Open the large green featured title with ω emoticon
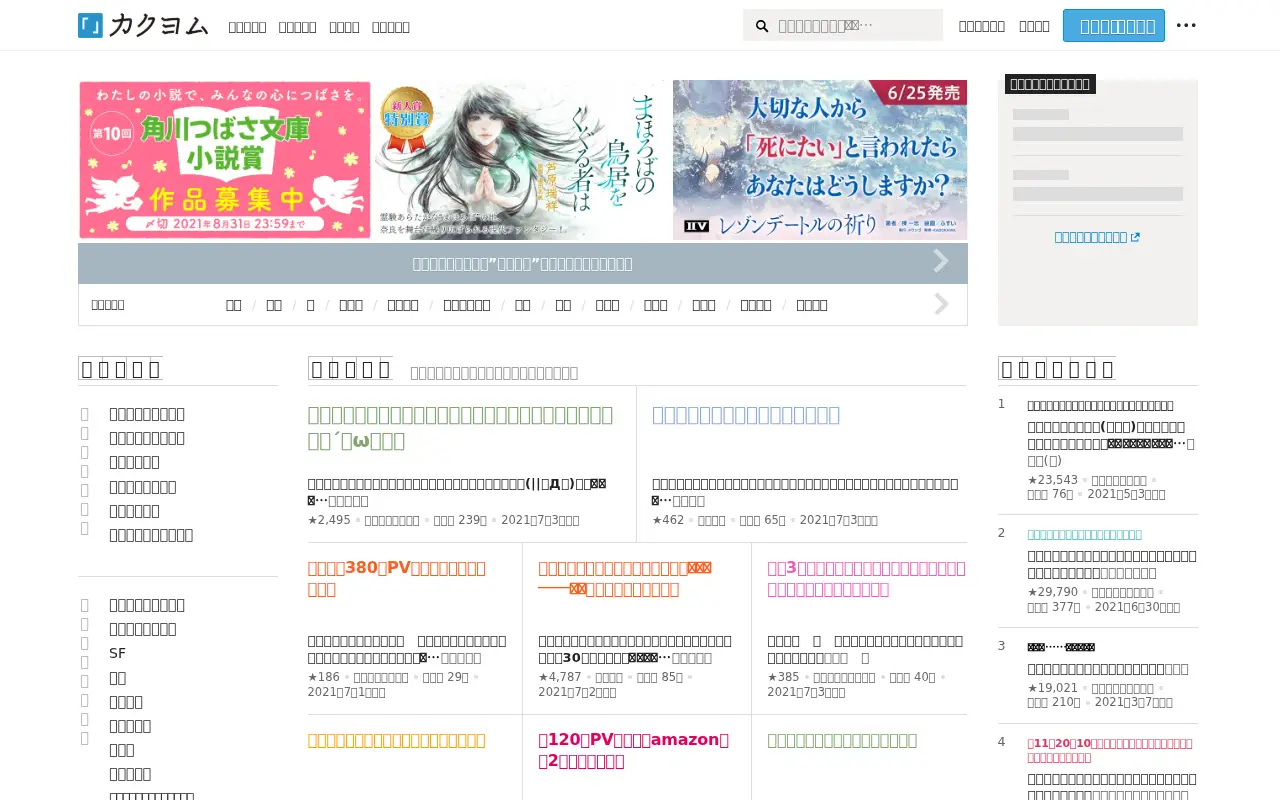The image size is (1280, 800). click(460, 428)
